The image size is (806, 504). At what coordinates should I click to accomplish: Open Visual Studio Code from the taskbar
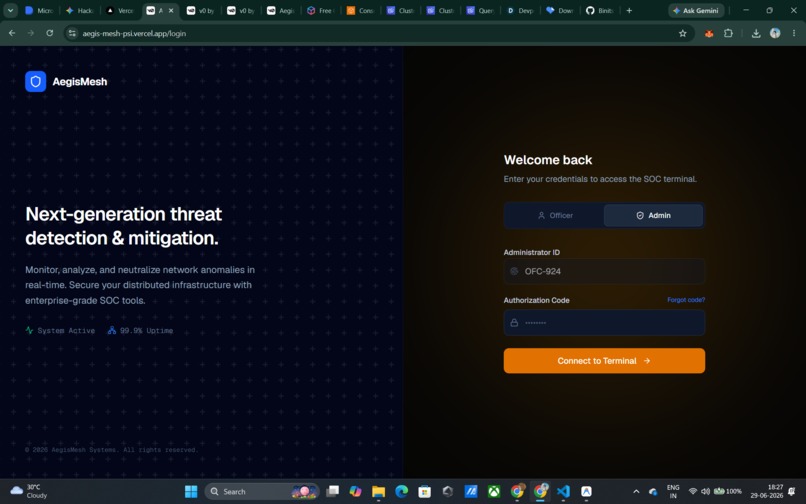[563, 492]
